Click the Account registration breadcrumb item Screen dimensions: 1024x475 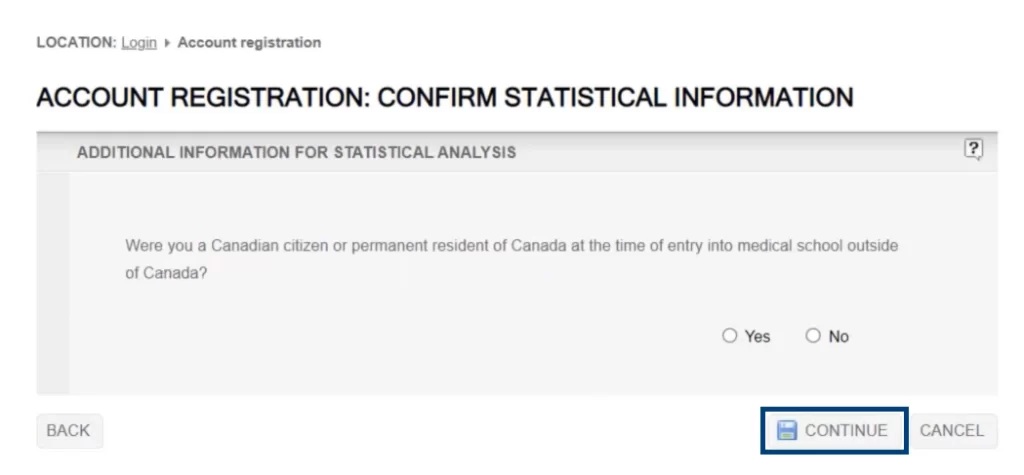click(249, 43)
